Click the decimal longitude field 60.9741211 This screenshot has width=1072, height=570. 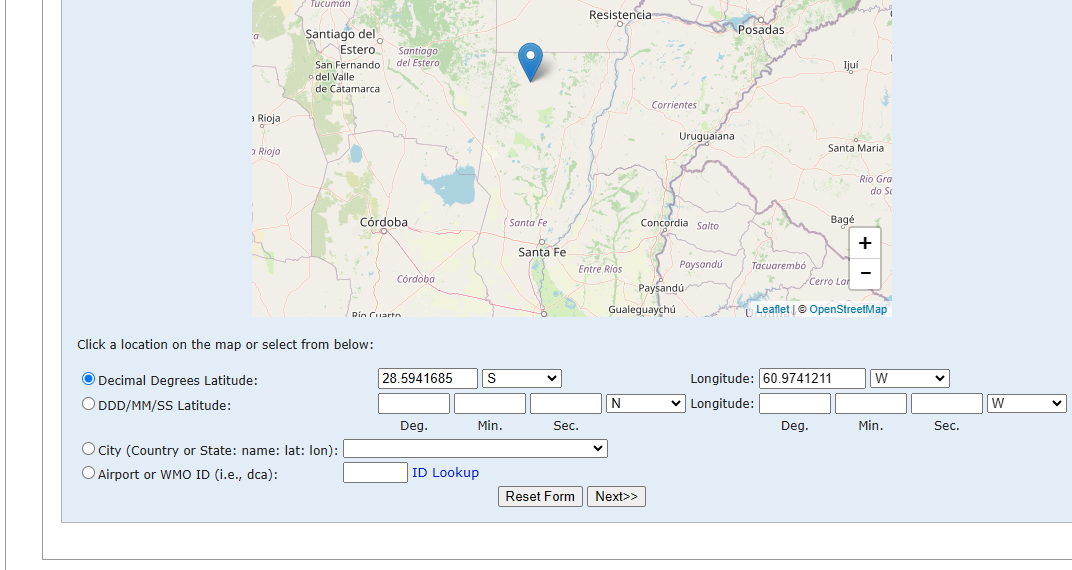(812, 379)
